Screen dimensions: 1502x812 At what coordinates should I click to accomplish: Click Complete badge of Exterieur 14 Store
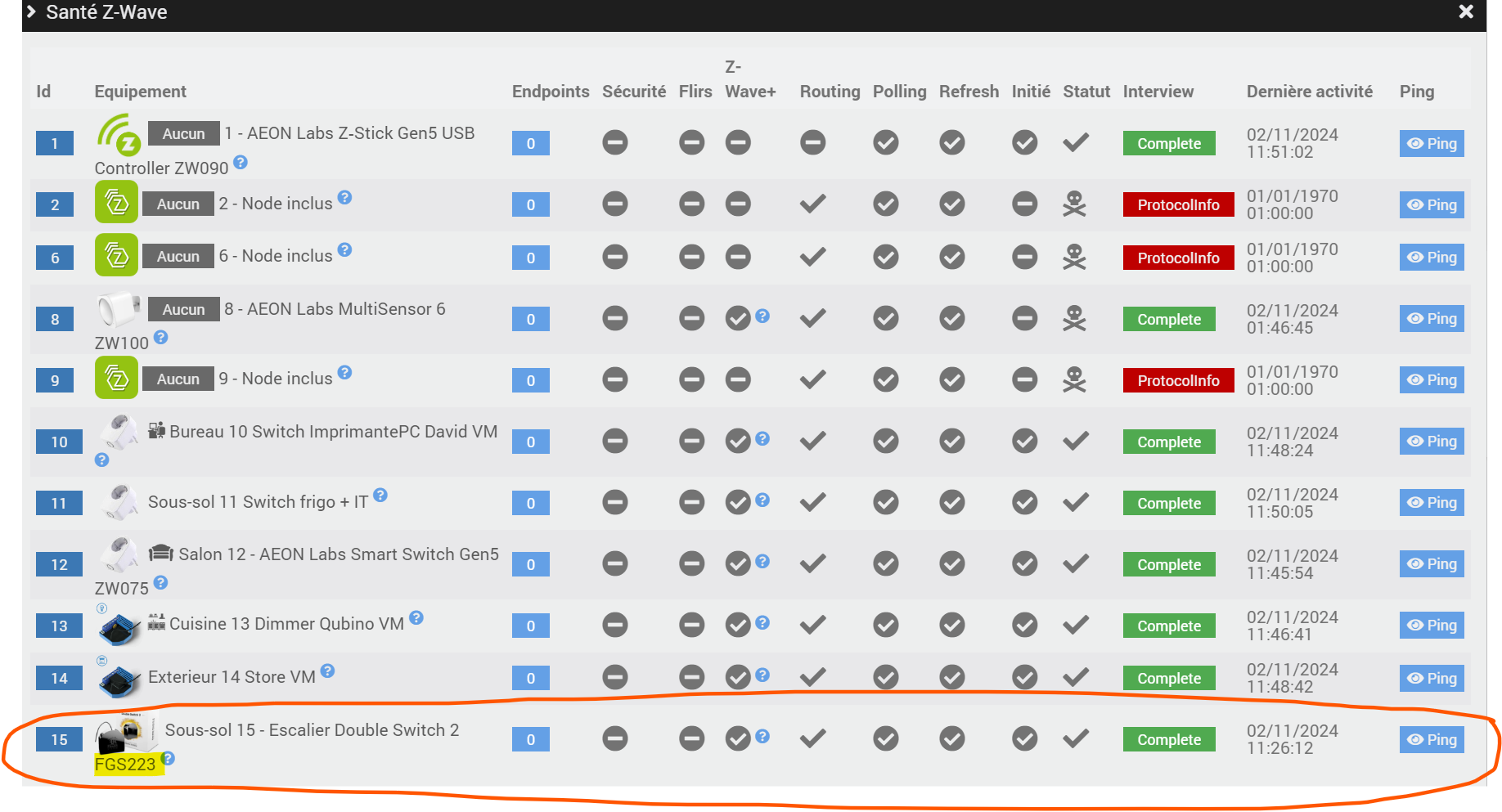[1169, 679]
